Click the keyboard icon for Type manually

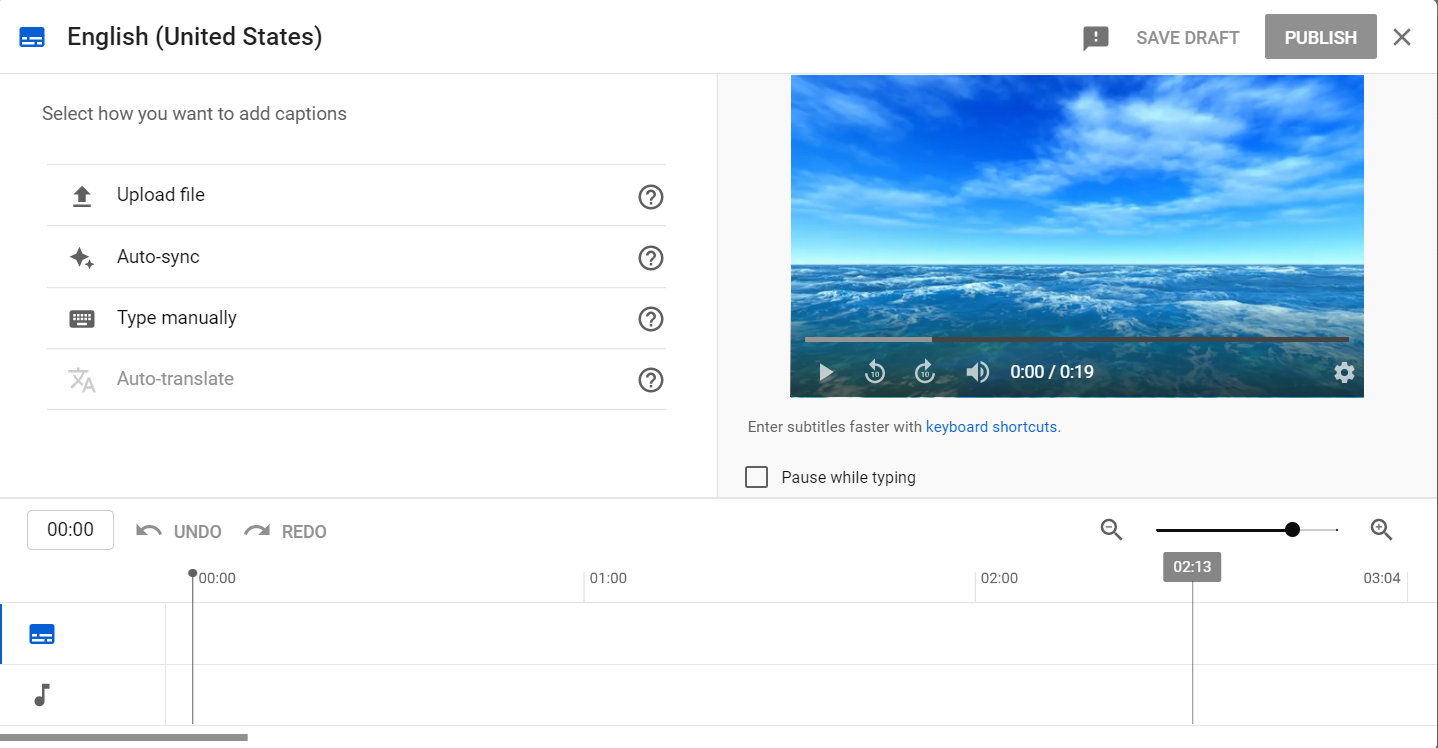[x=82, y=319]
